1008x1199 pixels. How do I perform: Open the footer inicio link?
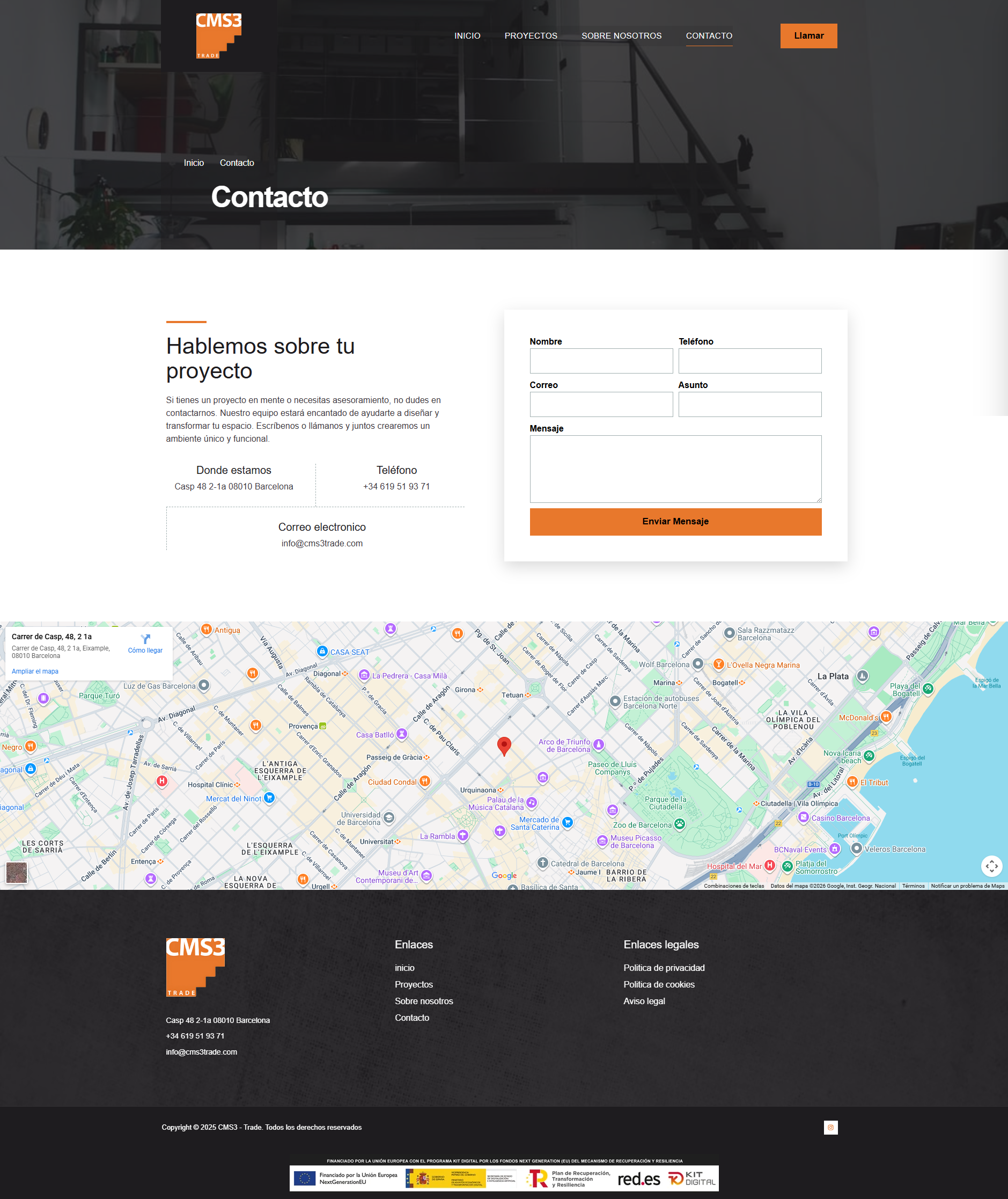pos(404,968)
